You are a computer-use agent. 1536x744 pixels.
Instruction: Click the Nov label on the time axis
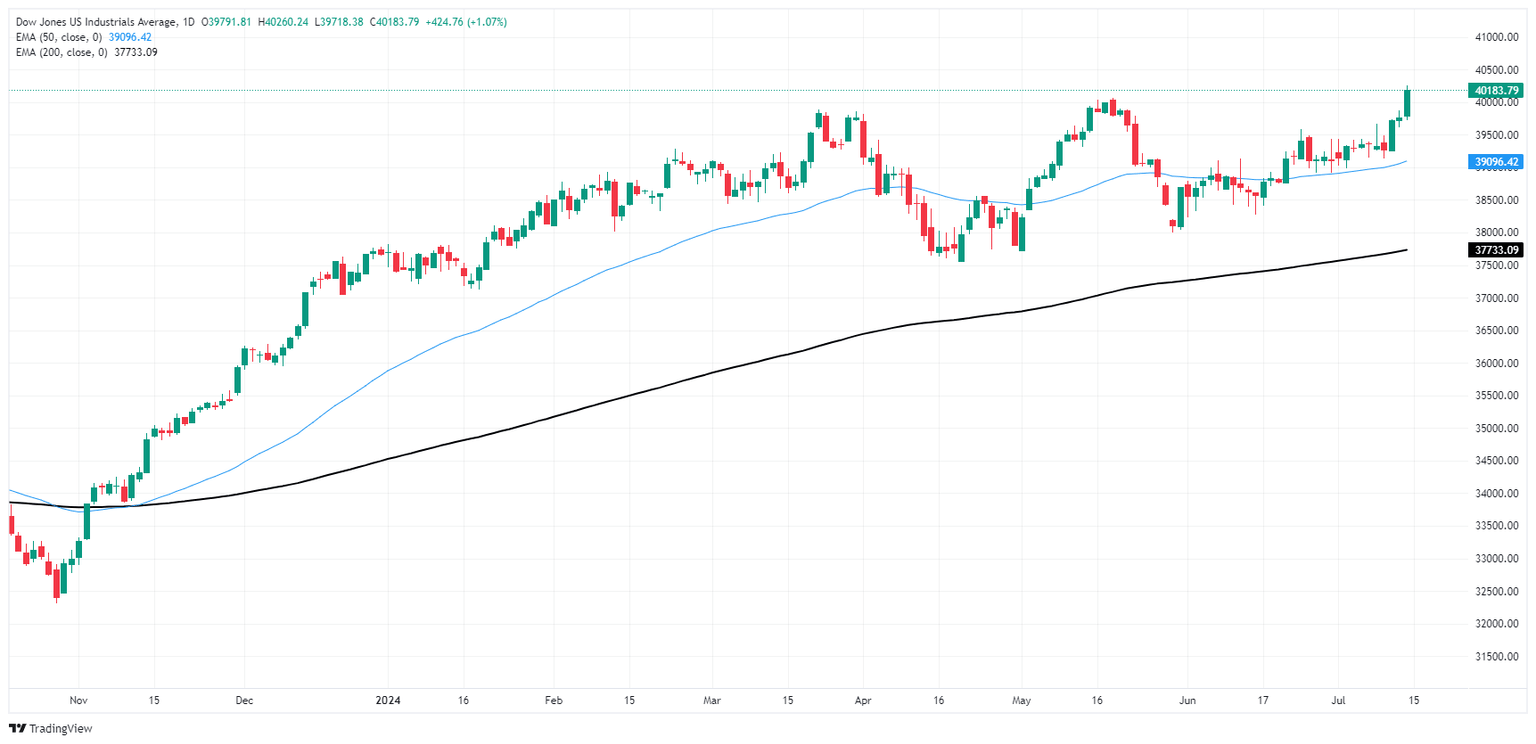coord(78,701)
